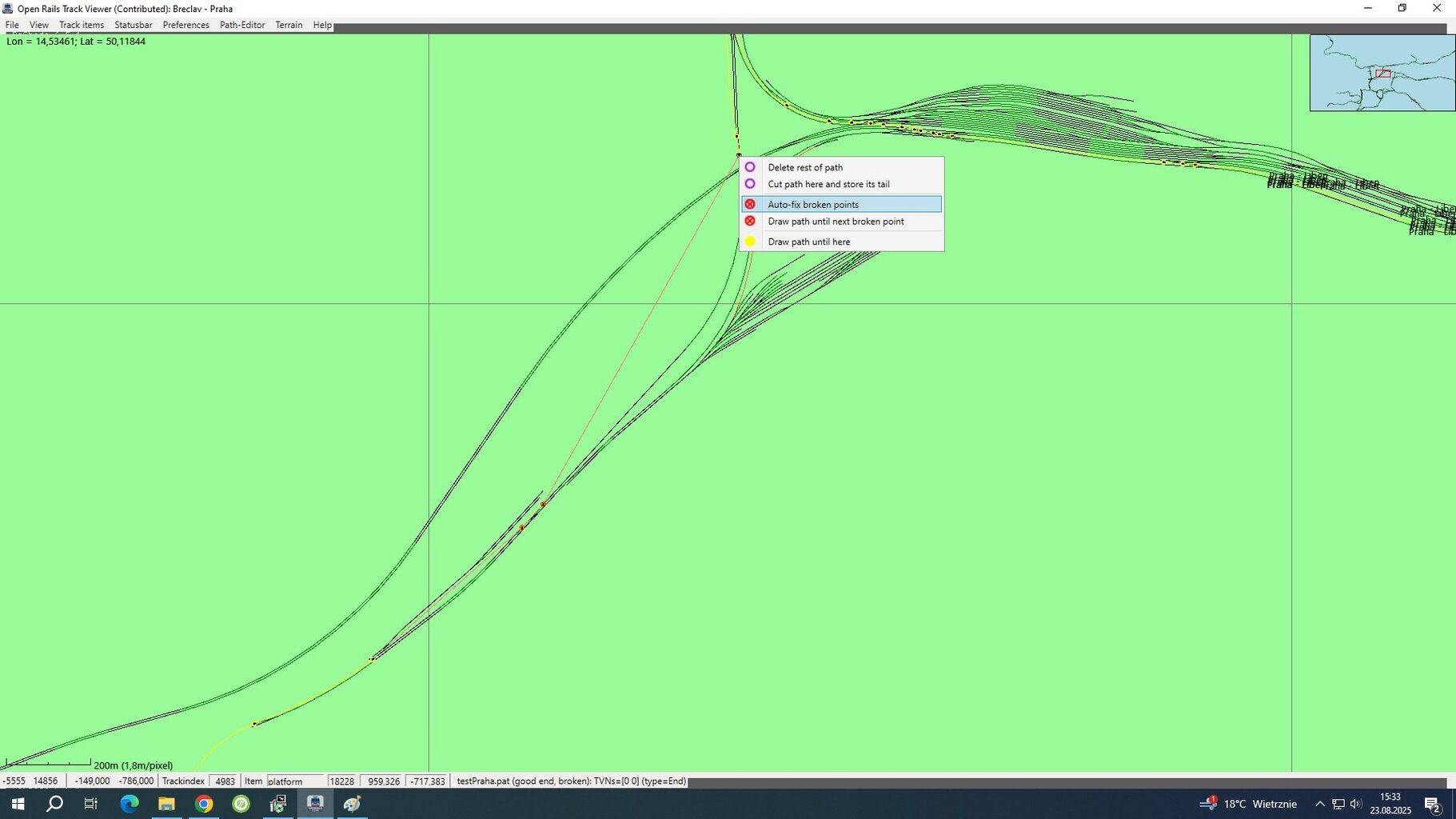Open the Statusbar menu
This screenshot has height=819, width=1456.
(133, 25)
